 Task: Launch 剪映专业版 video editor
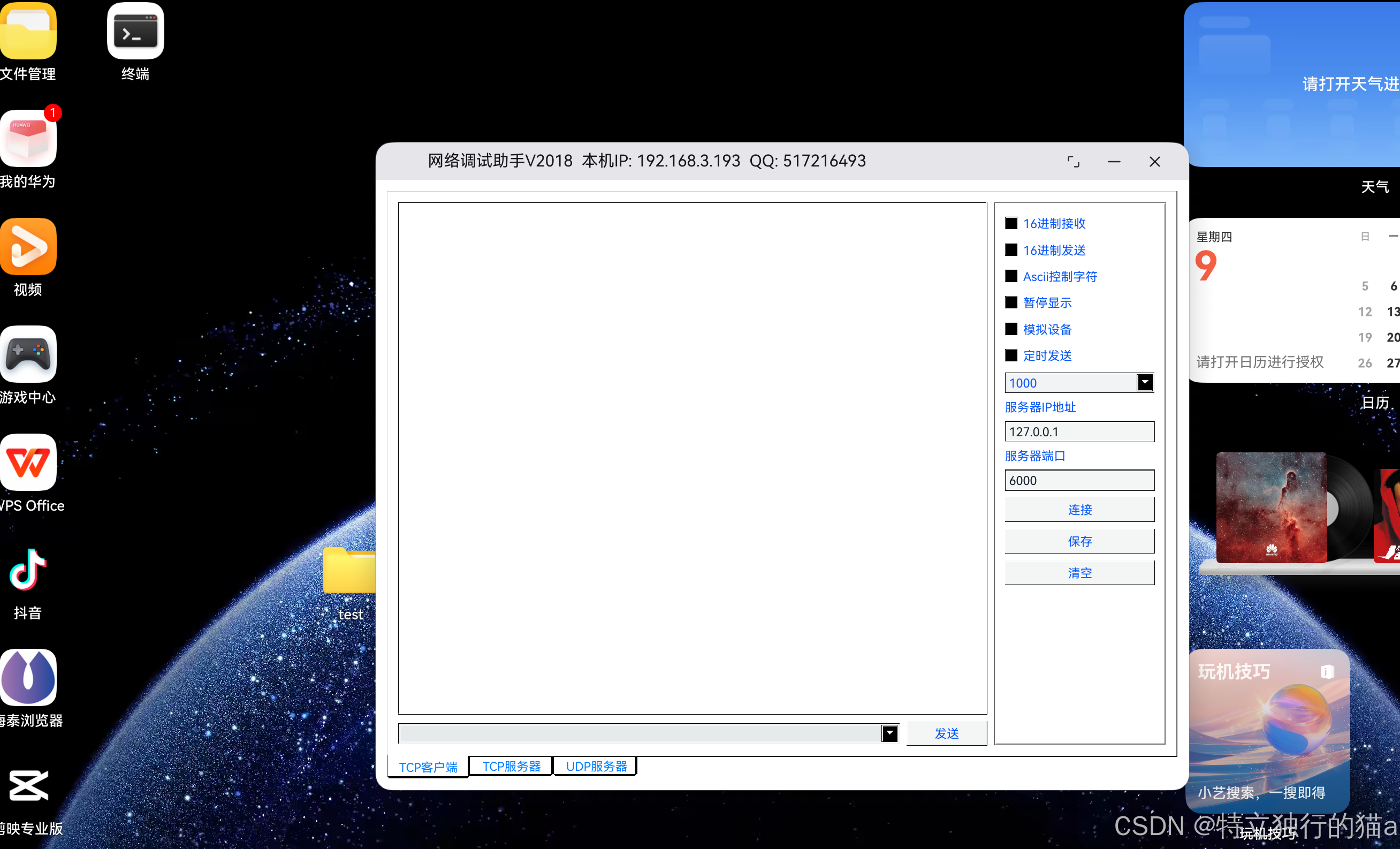[x=27, y=785]
